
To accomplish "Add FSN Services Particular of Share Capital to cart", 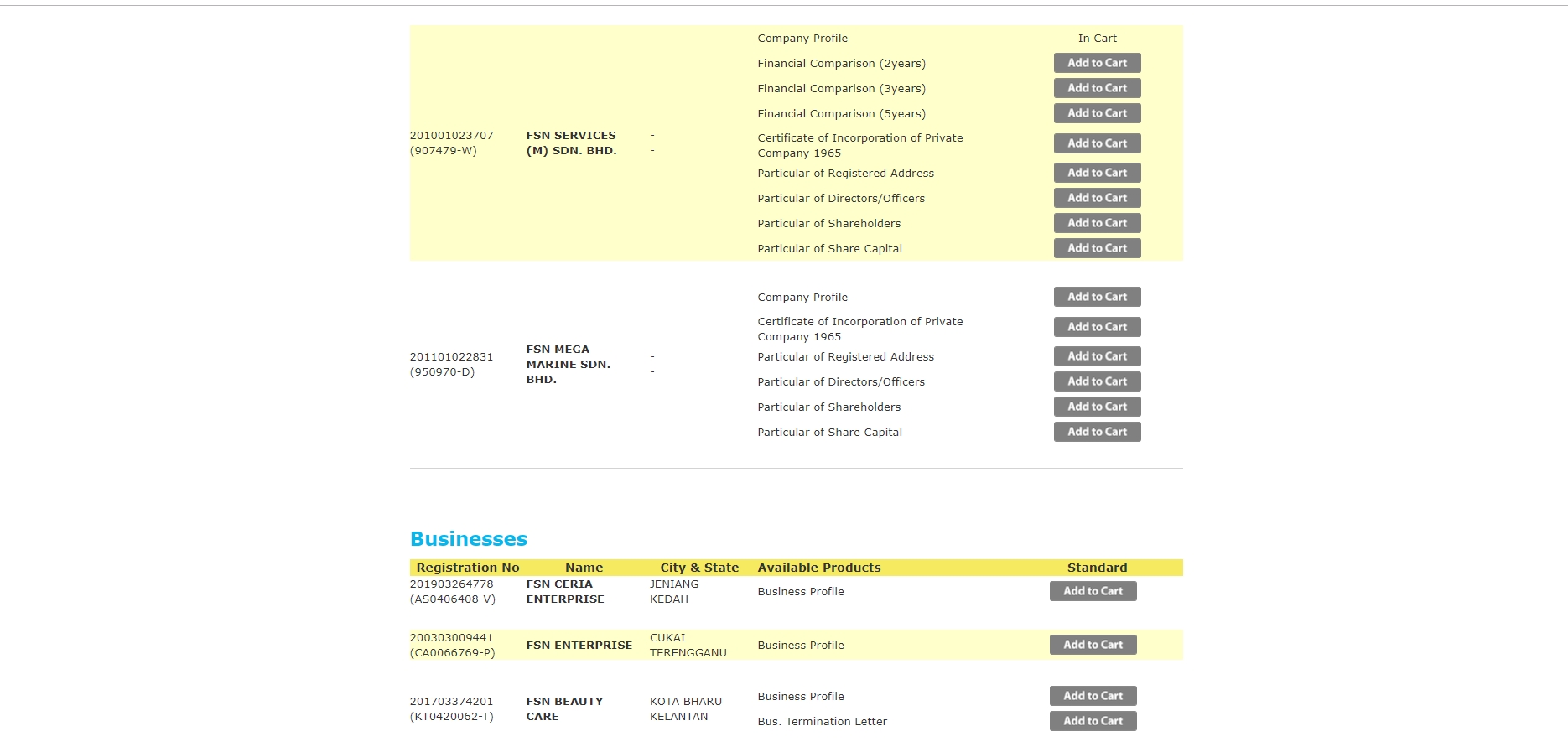I will click(1097, 248).
